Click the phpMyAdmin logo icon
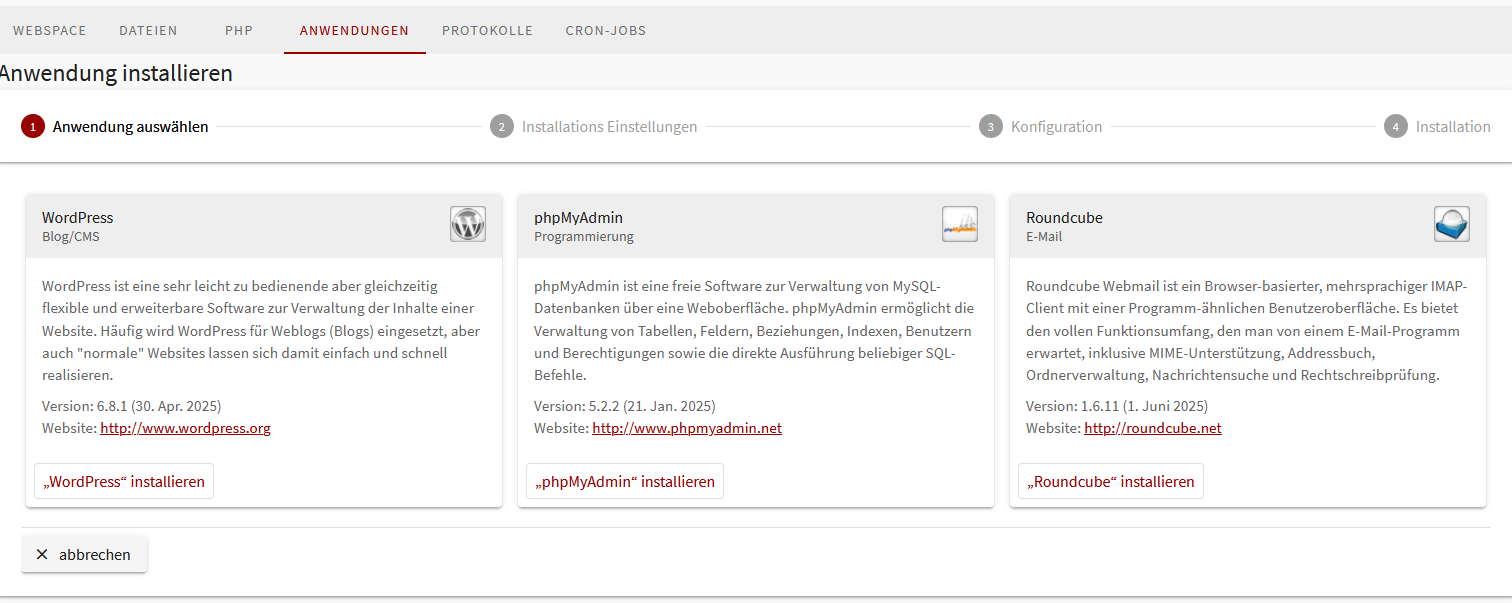 959,224
